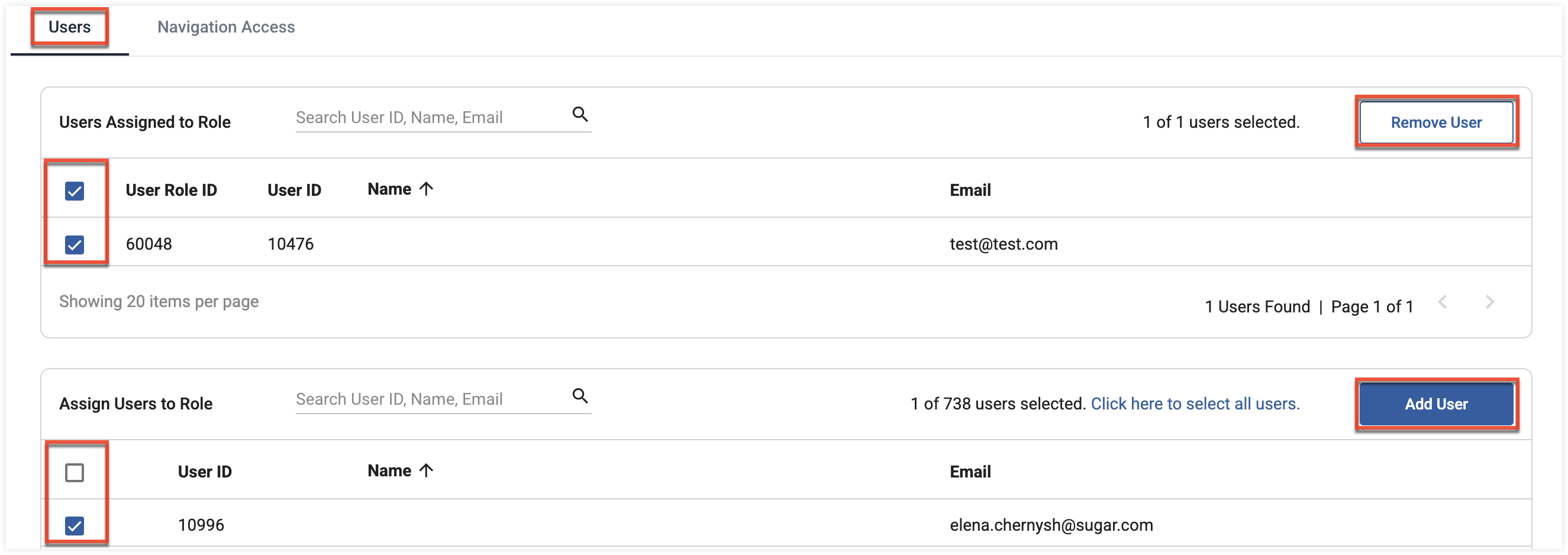Sort assignable users by Name arrow
Image resolution: width=1568 pixels, height=555 pixels.
426,470
